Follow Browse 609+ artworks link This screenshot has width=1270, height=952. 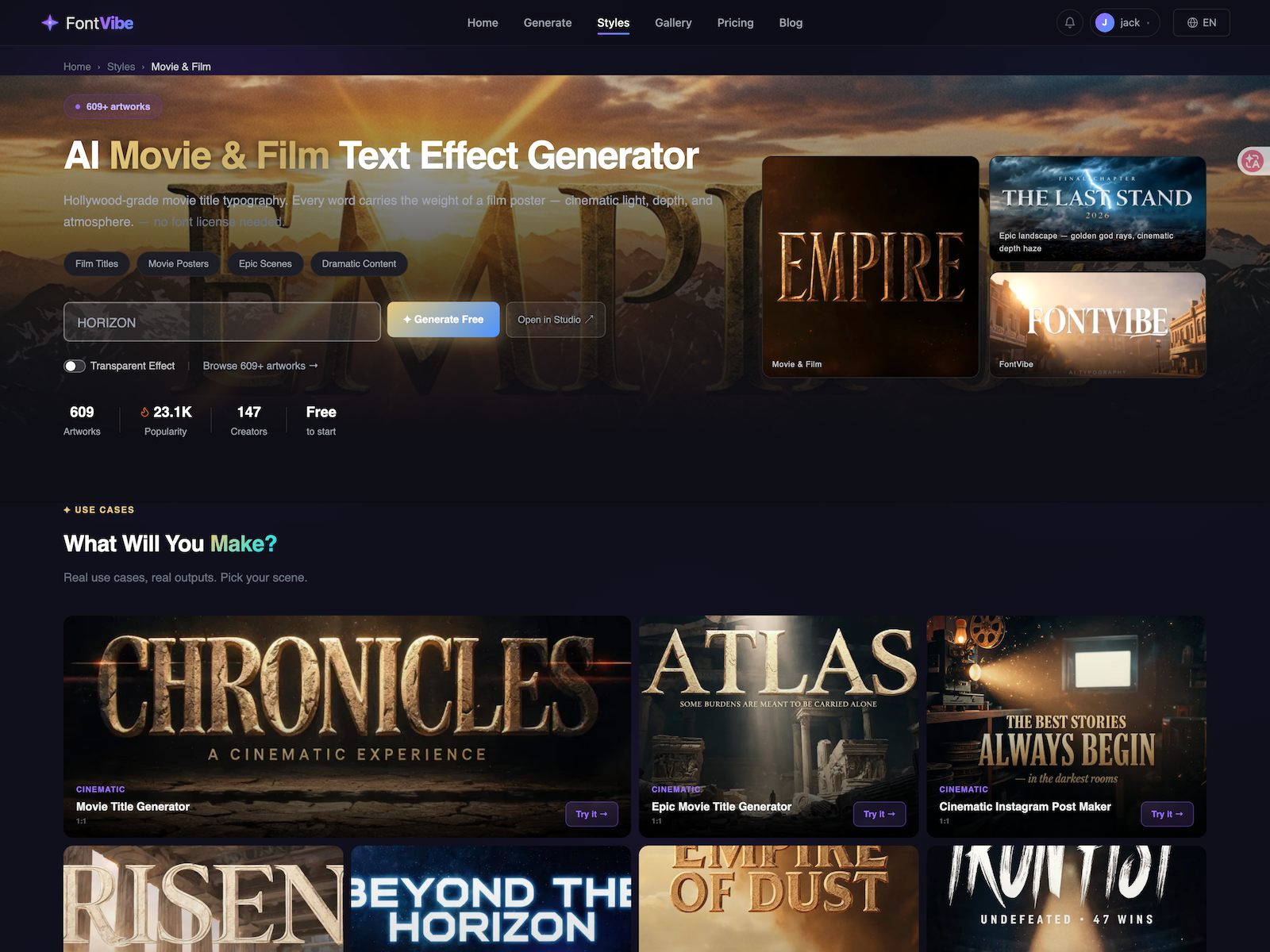pos(260,366)
